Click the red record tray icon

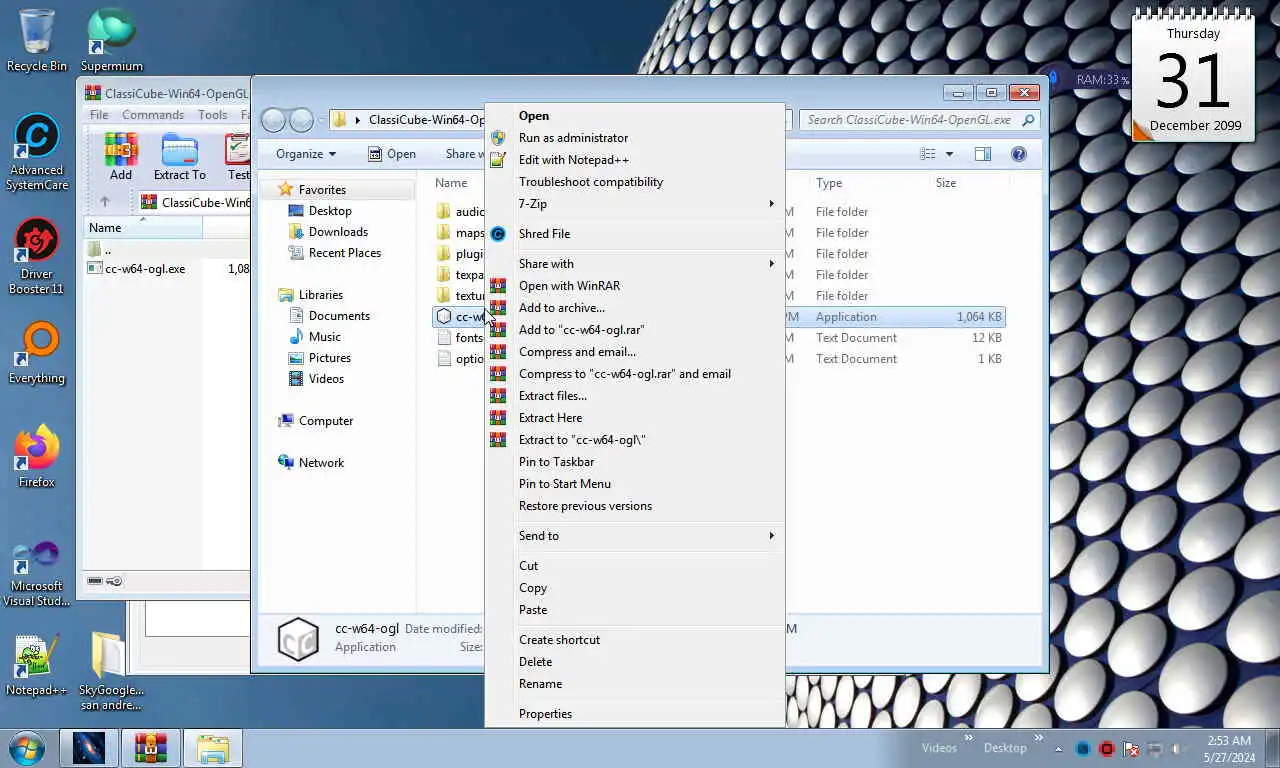tap(1107, 748)
